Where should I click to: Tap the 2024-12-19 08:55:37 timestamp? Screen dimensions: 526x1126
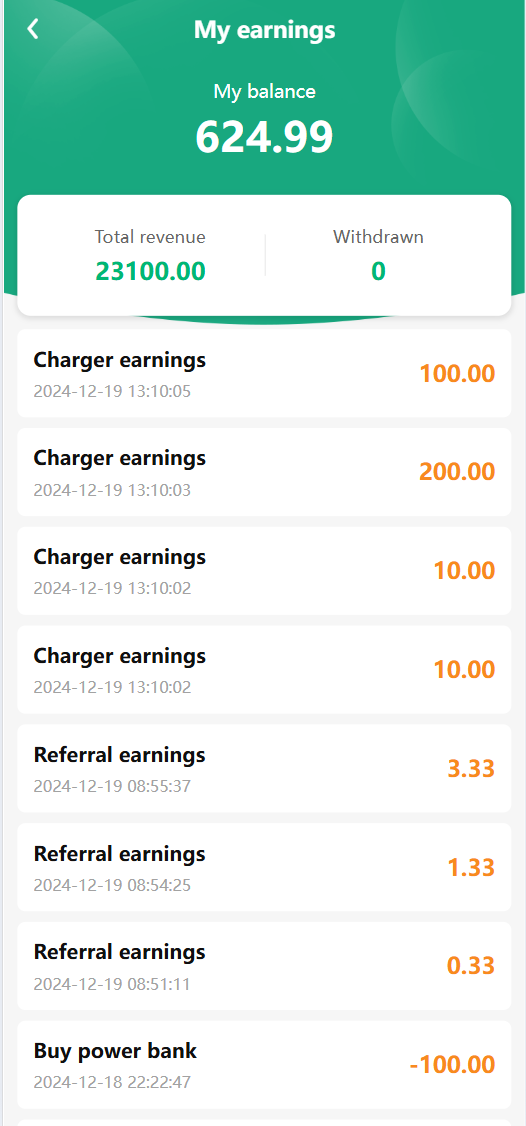click(112, 786)
